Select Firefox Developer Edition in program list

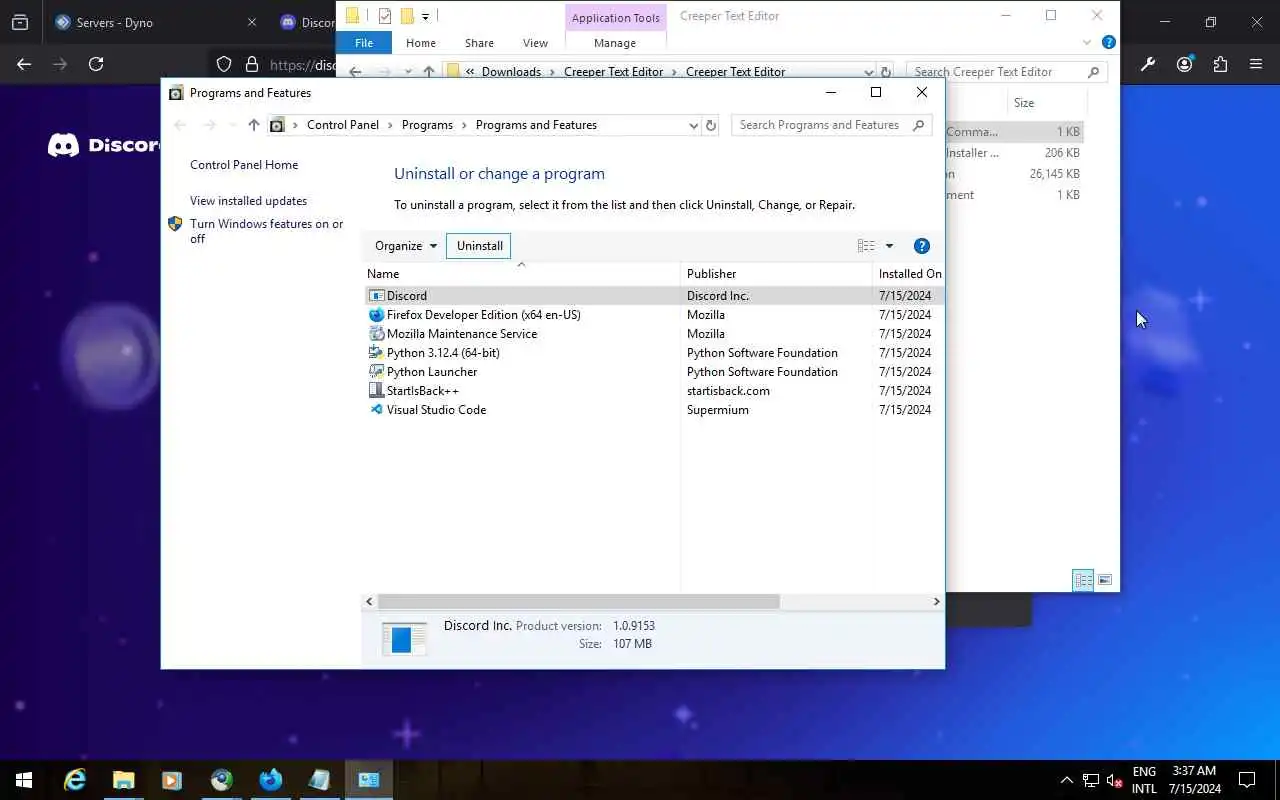(x=654, y=315)
